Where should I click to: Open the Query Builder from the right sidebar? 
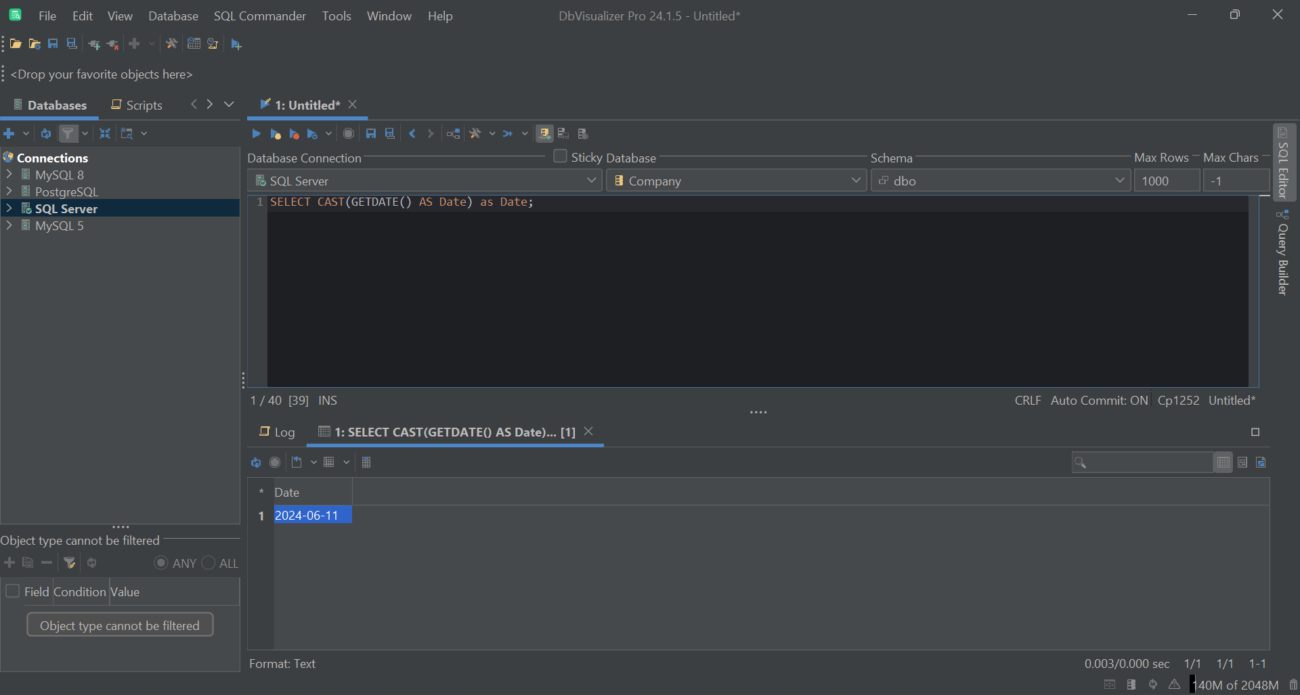tap(1283, 256)
